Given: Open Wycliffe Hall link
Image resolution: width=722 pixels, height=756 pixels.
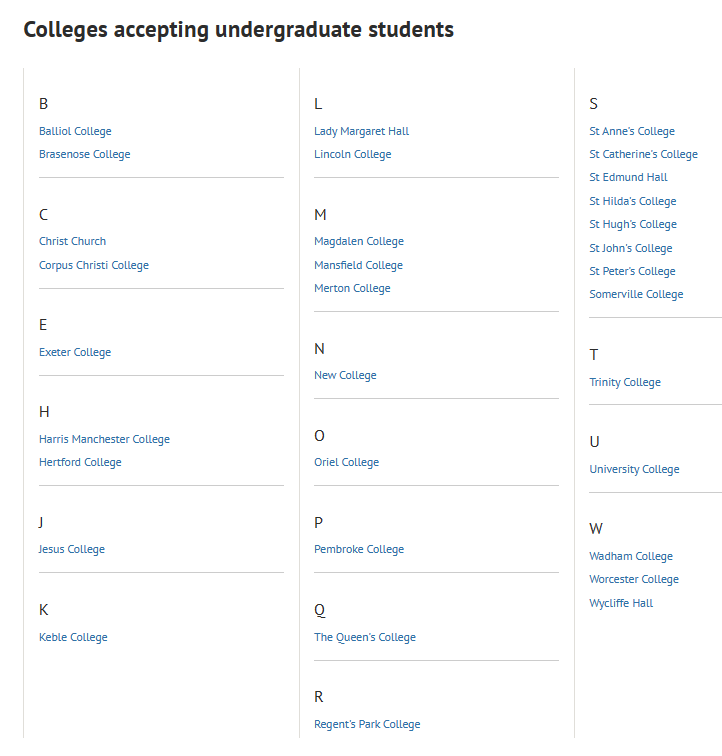Looking at the screenshot, I should (621, 603).
